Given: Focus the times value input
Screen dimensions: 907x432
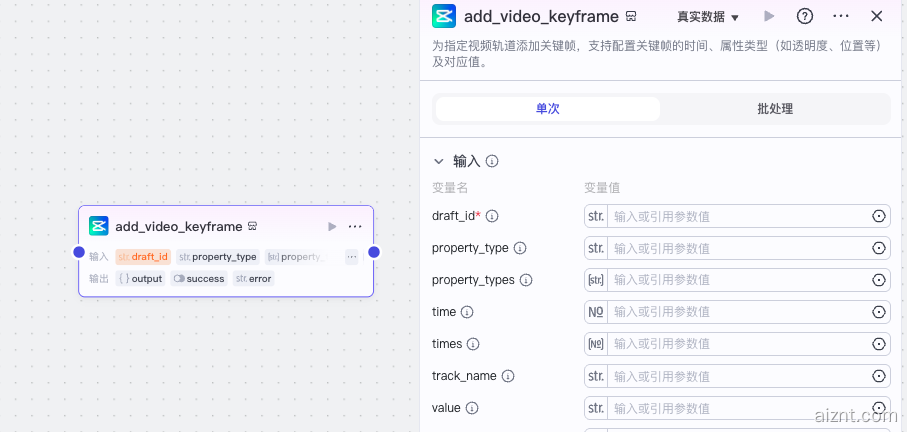Looking at the screenshot, I should pos(739,344).
